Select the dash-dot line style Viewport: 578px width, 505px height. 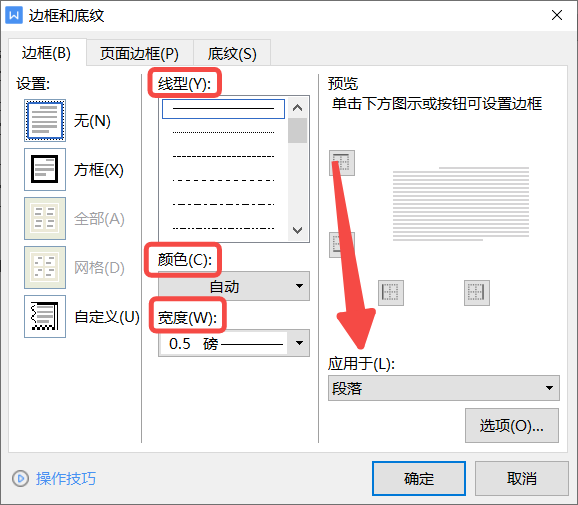coord(223,204)
